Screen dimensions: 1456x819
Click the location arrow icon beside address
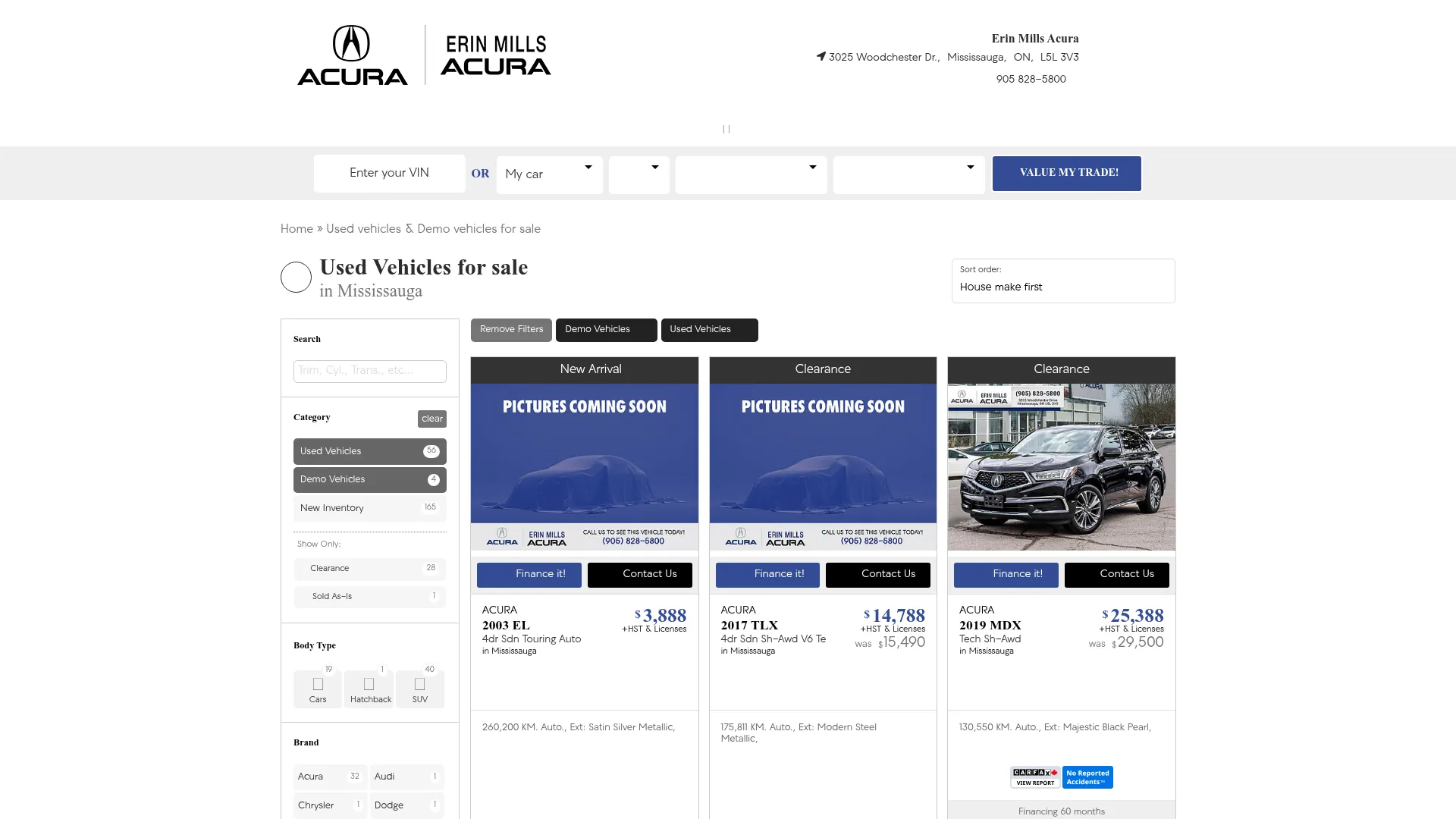point(821,56)
